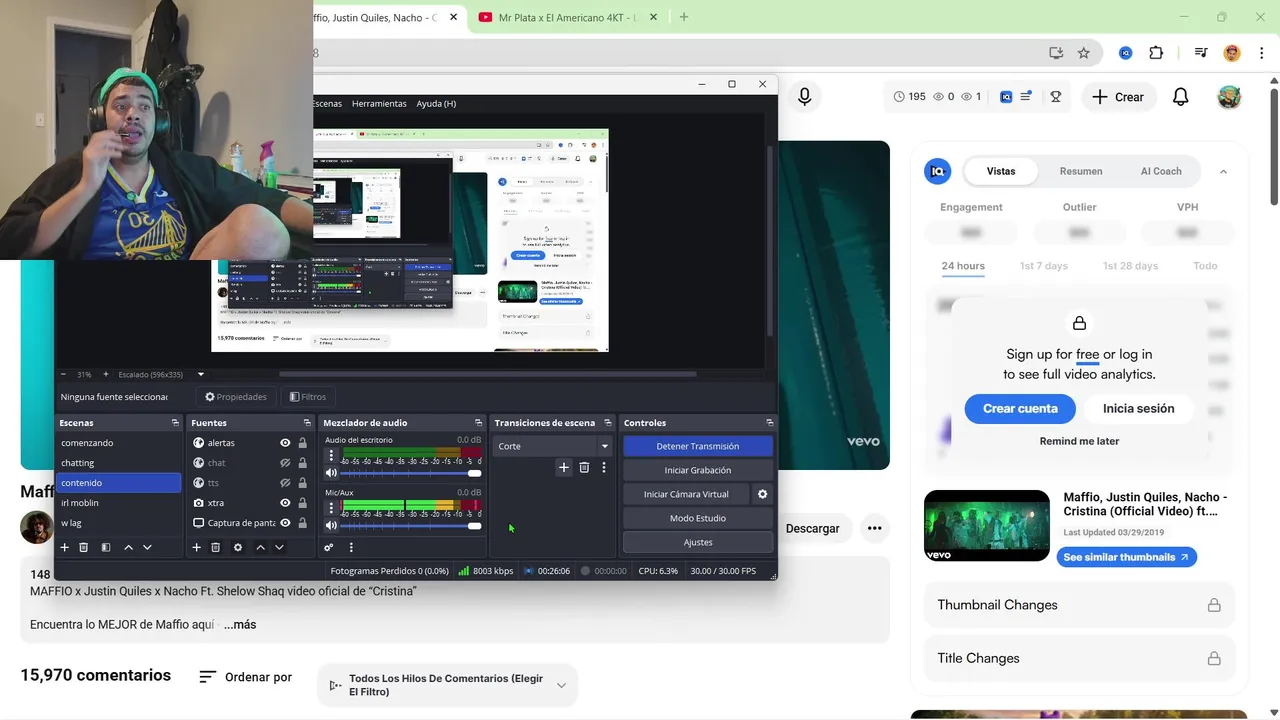Screen dimensions: 1280x720
Task: Open Ordenar por comments sorting
Action: pyautogui.click(x=246, y=677)
